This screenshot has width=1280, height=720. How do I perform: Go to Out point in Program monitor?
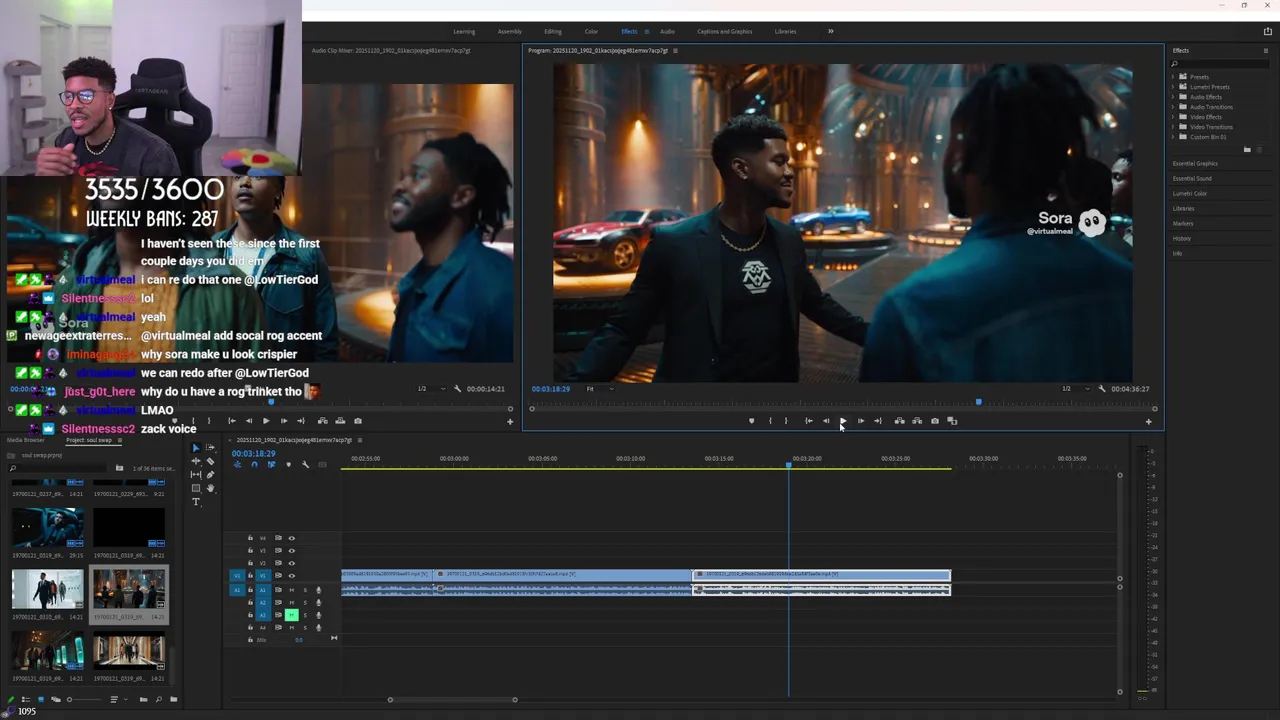(878, 421)
